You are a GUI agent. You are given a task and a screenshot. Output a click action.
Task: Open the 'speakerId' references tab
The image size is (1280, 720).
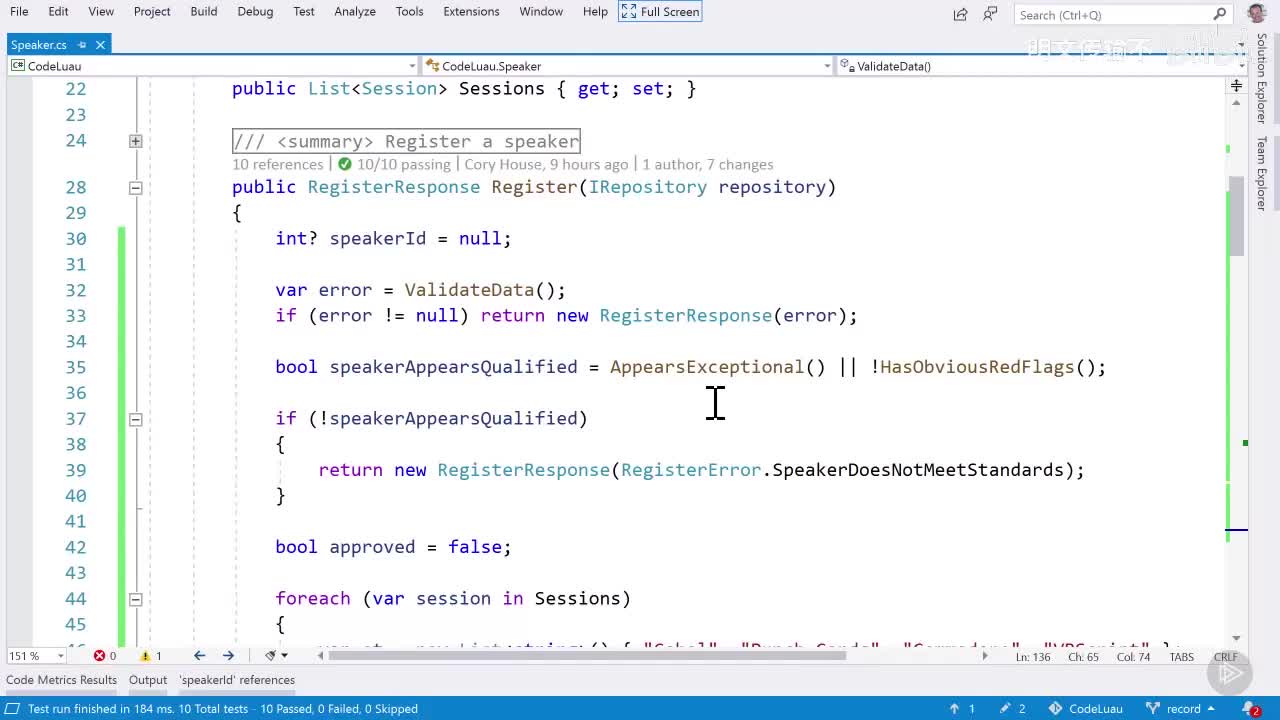(237, 680)
